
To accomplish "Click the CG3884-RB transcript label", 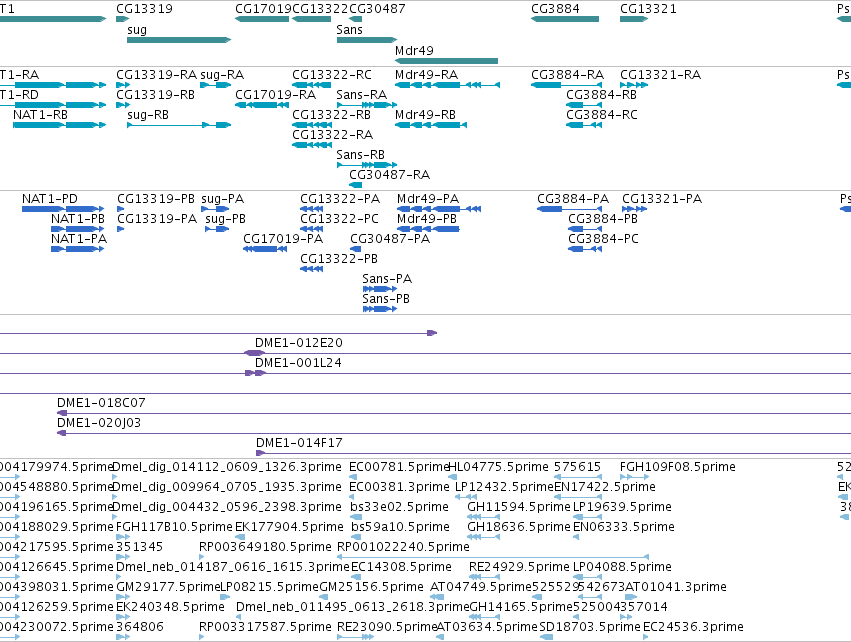I will pyautogui.click(x=601, y=95).
